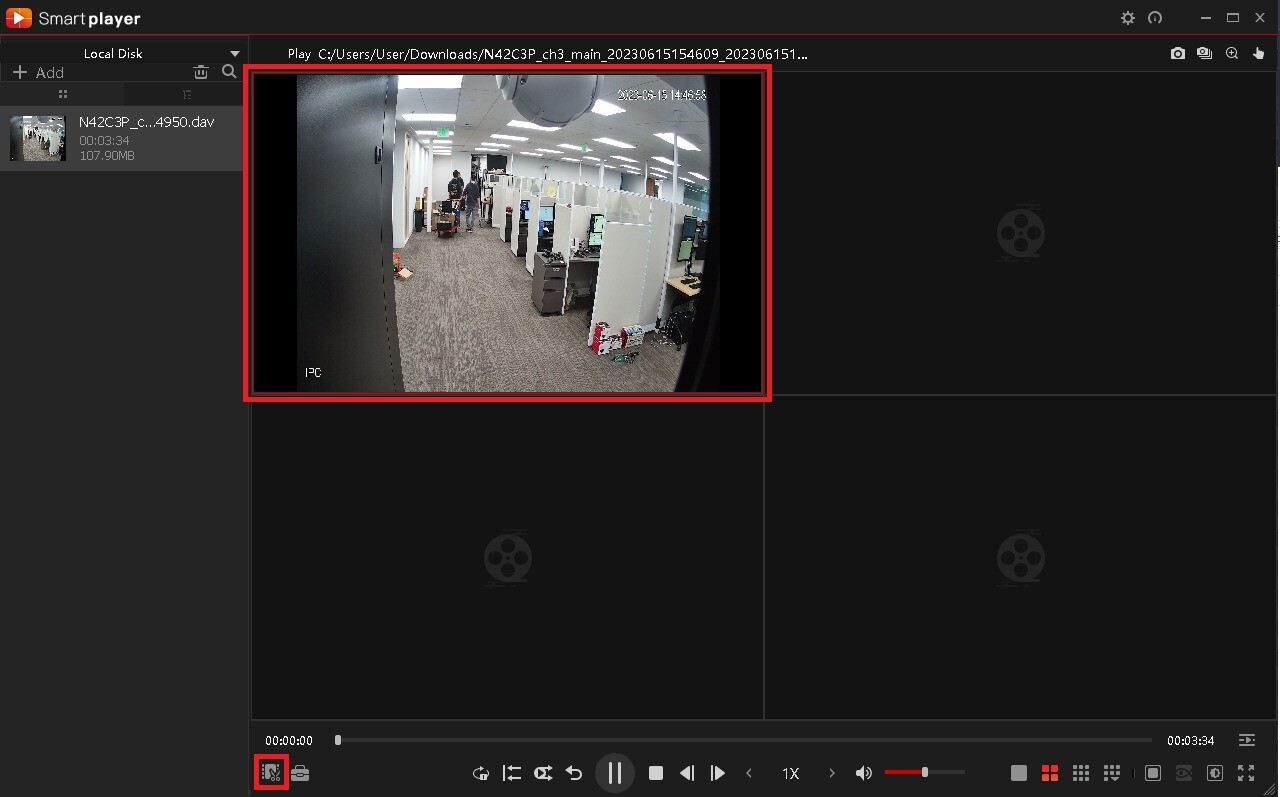Viewport: 1280px width, 797px height.
Task: Switch to list view in the file panel
Action: tap(186, 93)
